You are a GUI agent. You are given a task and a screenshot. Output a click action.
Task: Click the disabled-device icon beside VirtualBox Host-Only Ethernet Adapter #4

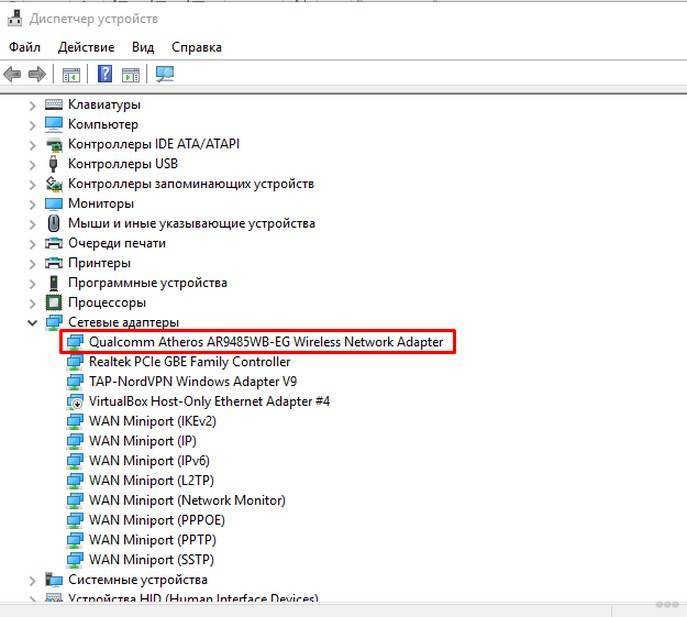tap(75, 401)
